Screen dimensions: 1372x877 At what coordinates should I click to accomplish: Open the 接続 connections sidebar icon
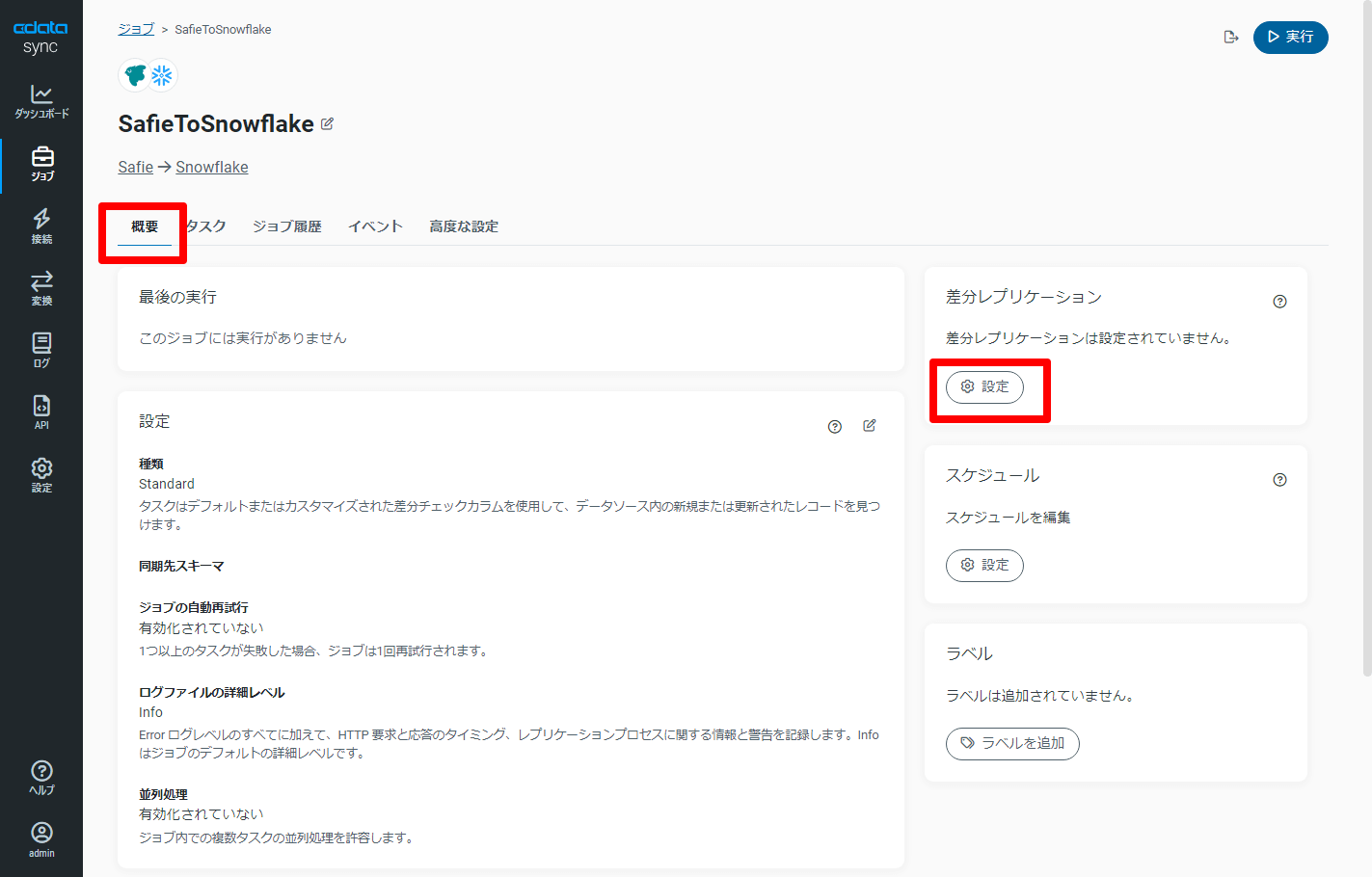(41, 226)
